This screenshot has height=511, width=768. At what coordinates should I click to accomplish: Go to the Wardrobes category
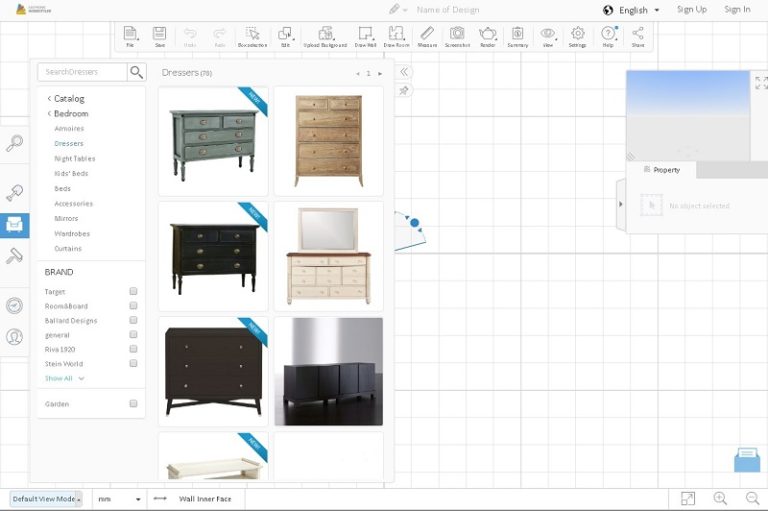[72, 234]
